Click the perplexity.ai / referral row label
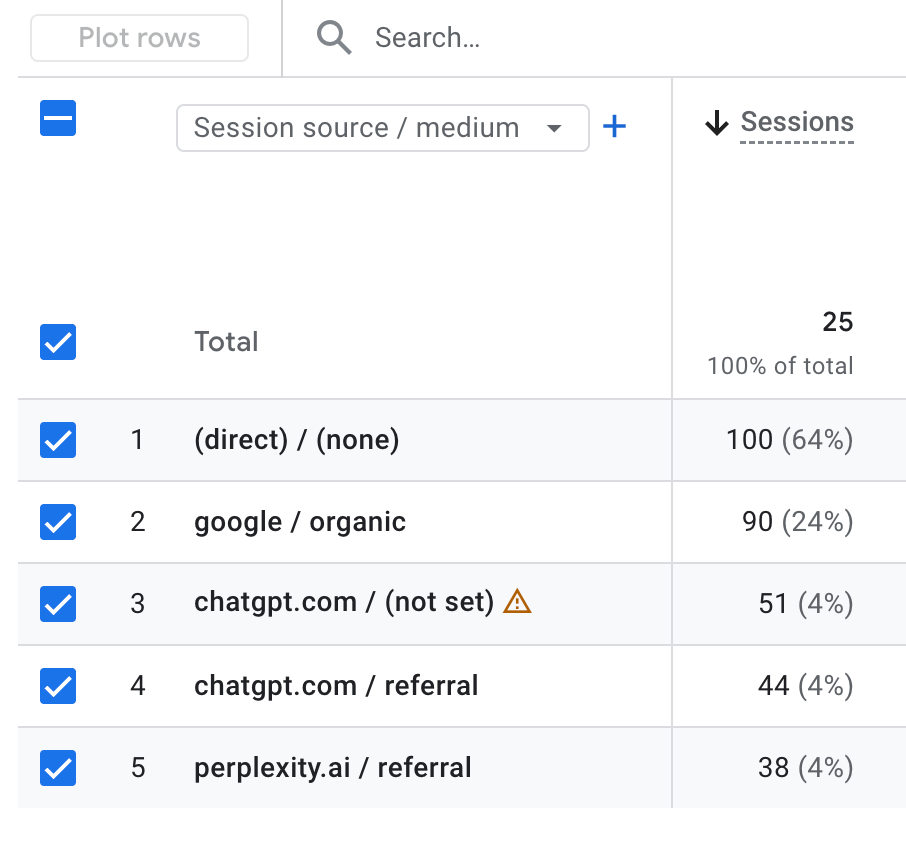This screenshot has height=852, width=906. click(332, 768)
